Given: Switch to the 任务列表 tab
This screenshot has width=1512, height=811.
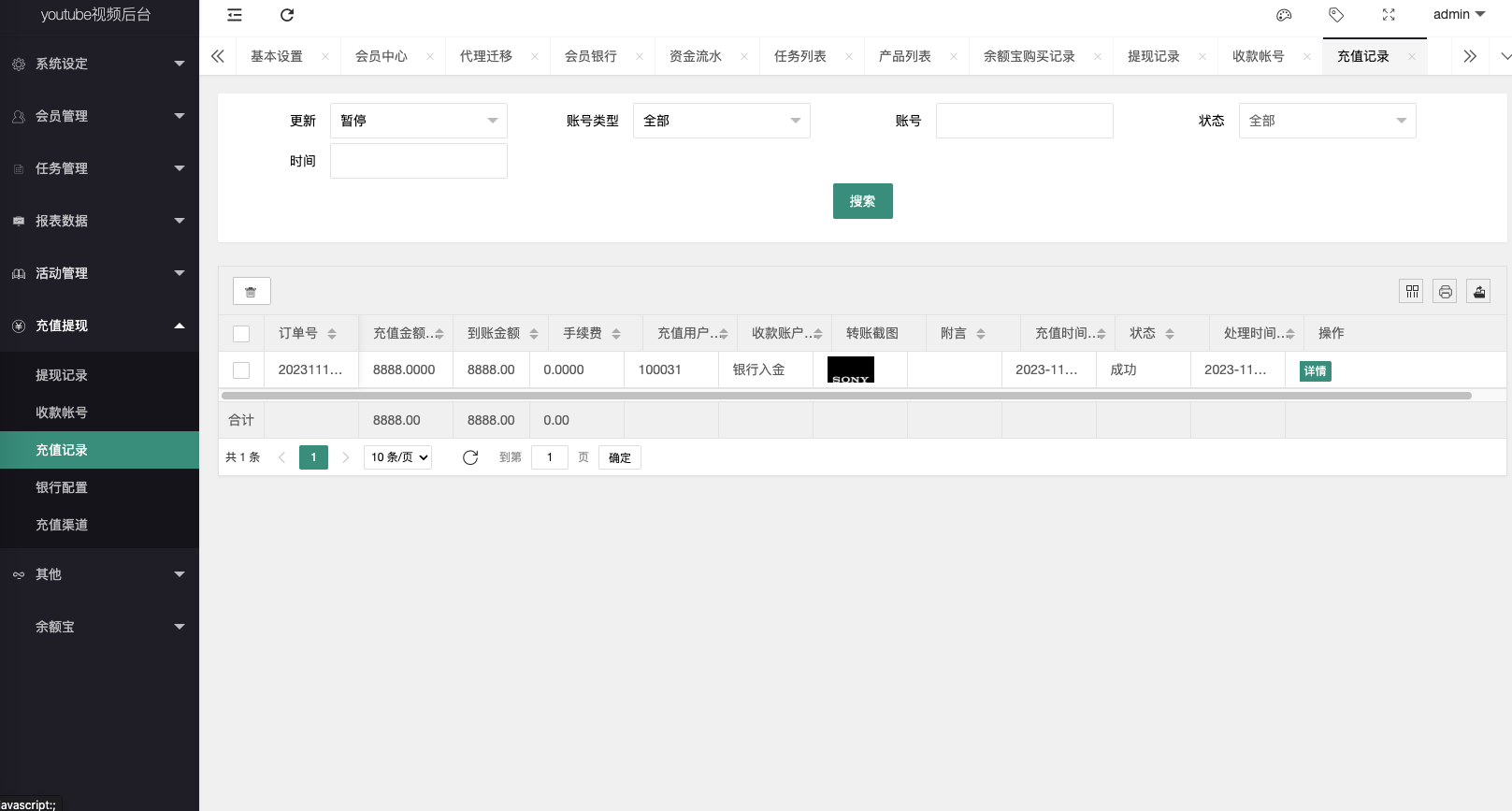Looking at the screenshot, I should tap(800, 56).
